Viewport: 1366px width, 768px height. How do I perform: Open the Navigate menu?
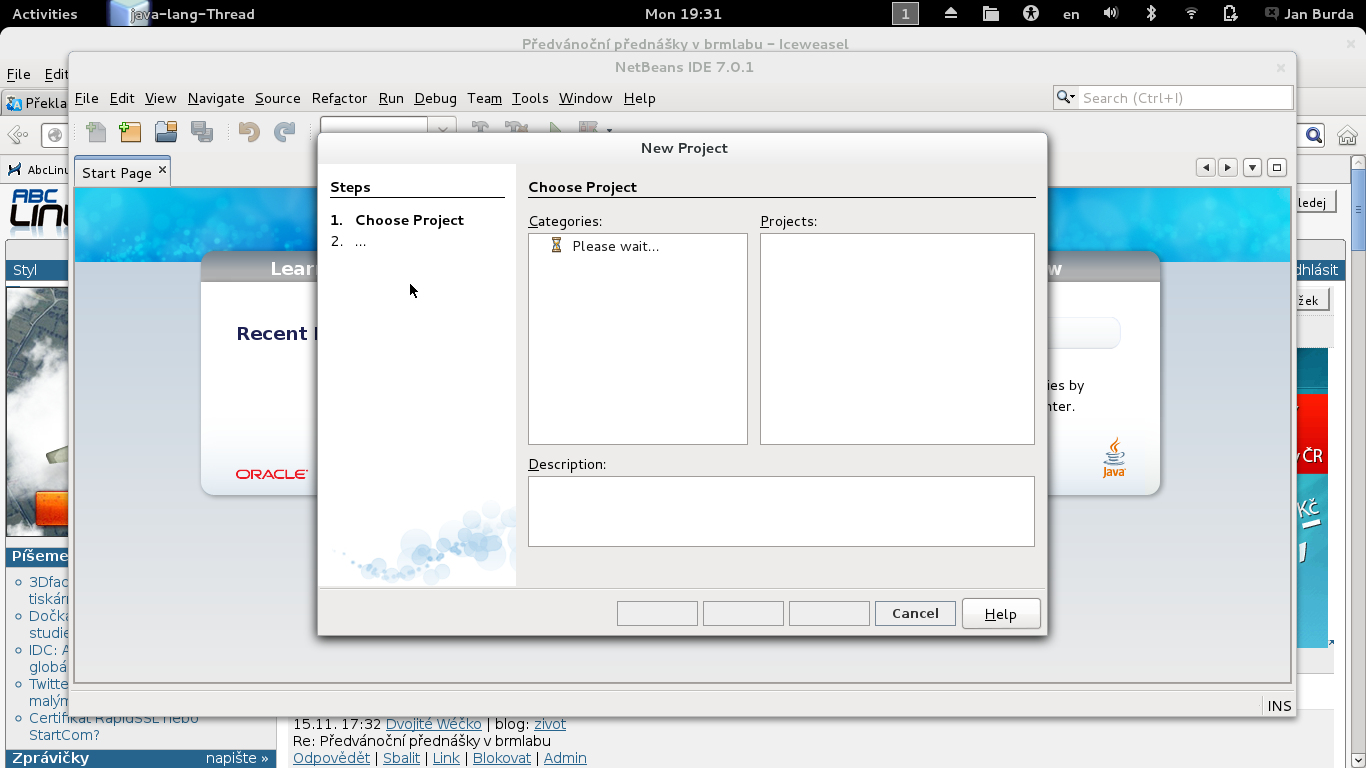pos(216,98)
